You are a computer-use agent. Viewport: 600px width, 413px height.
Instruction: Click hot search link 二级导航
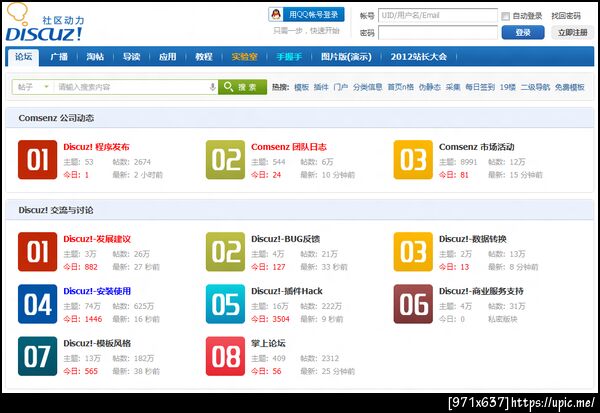coord(535,87)
